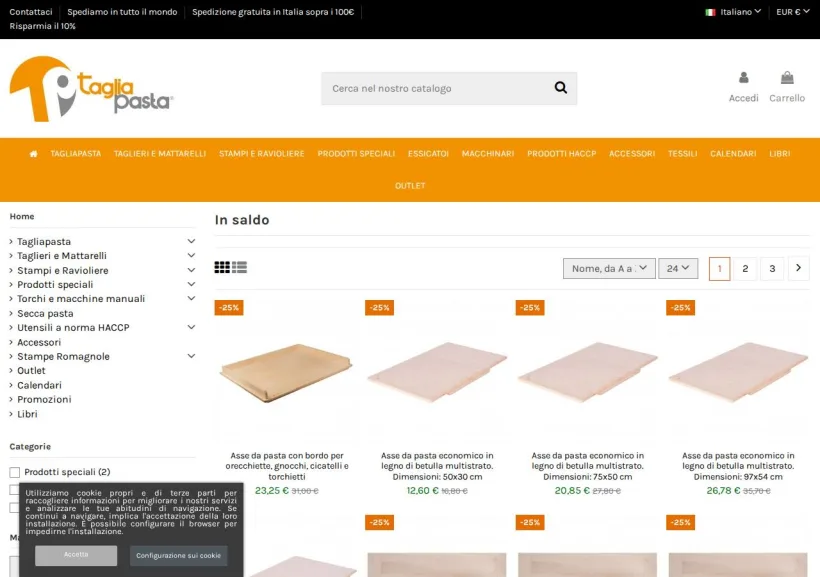Open Secca pasta sidebar category

pos(45,313)
